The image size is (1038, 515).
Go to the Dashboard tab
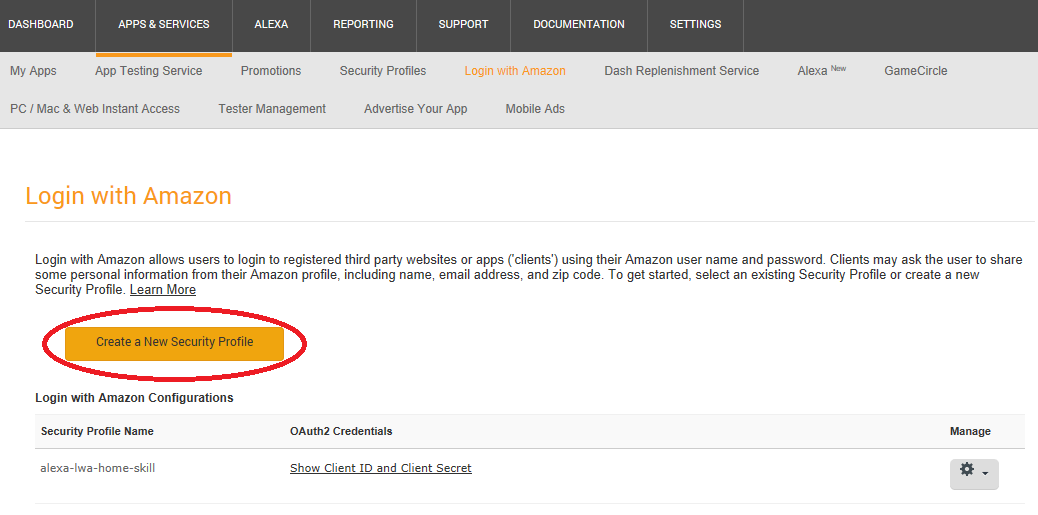point(41,25)
